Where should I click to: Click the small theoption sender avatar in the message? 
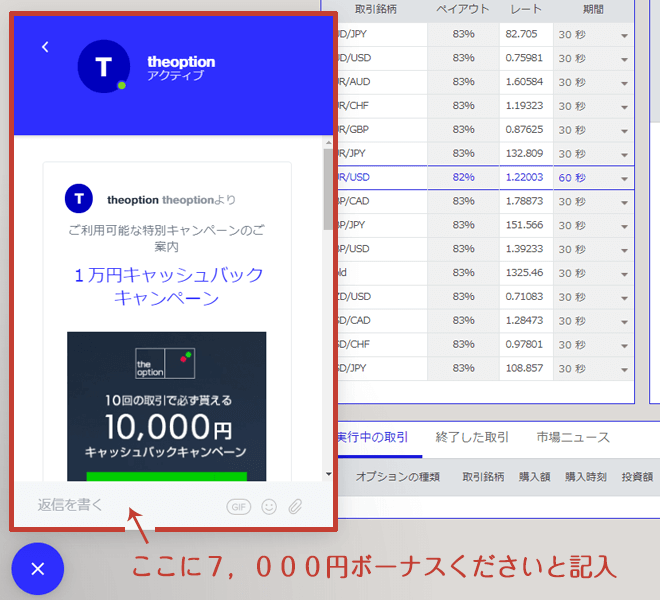[x=79, y=198]
